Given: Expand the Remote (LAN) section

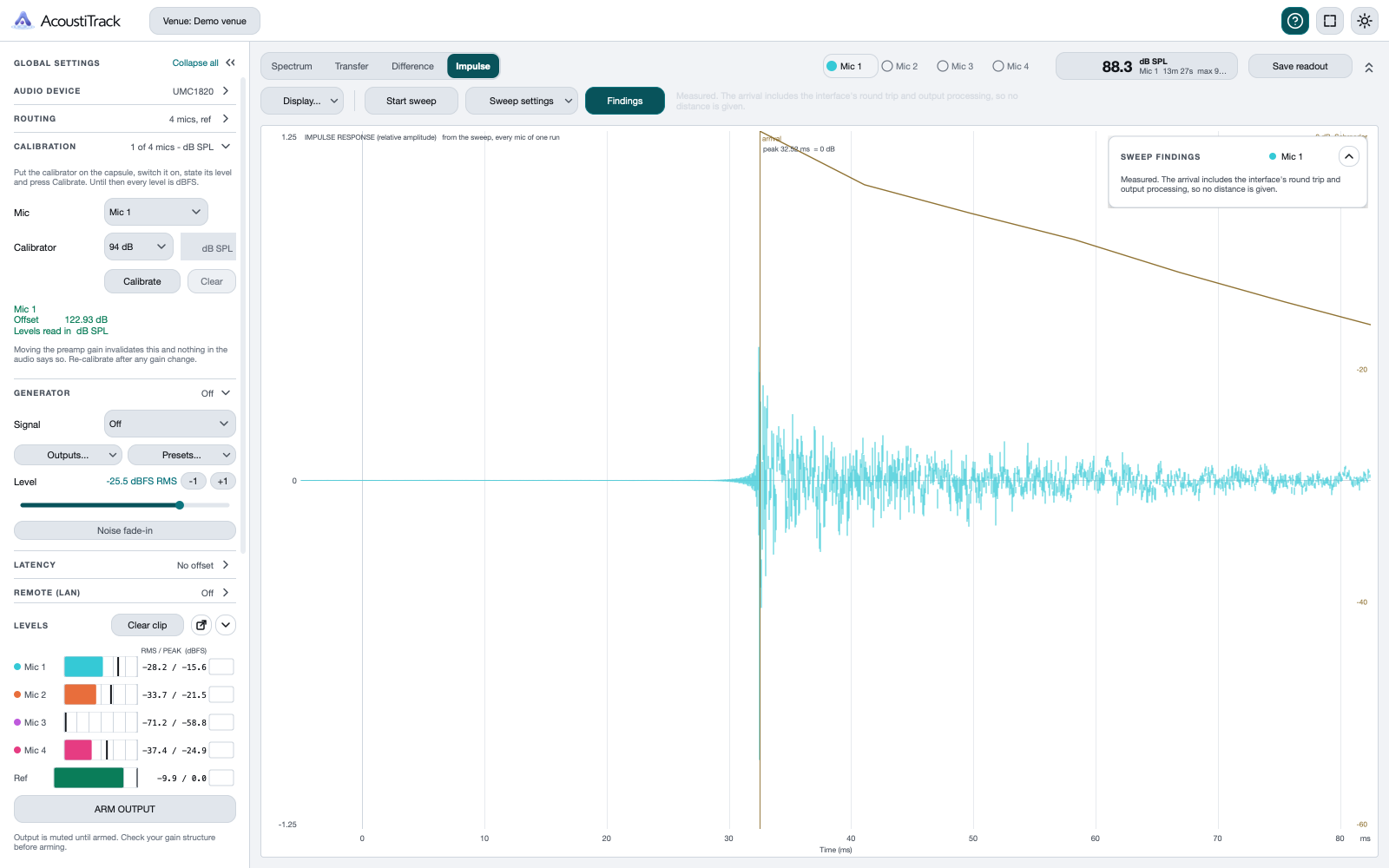Looking at the screenshot, I should (x=125, y=593).
